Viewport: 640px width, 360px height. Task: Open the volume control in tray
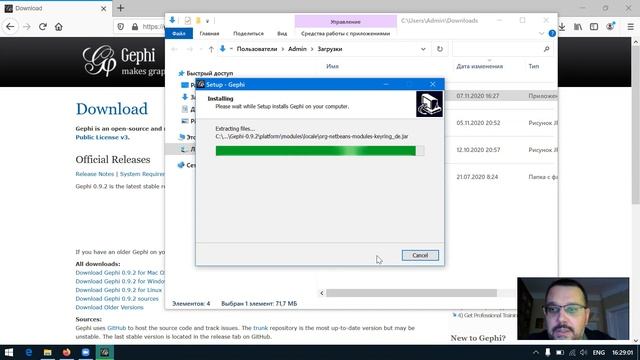click(583, 352)
